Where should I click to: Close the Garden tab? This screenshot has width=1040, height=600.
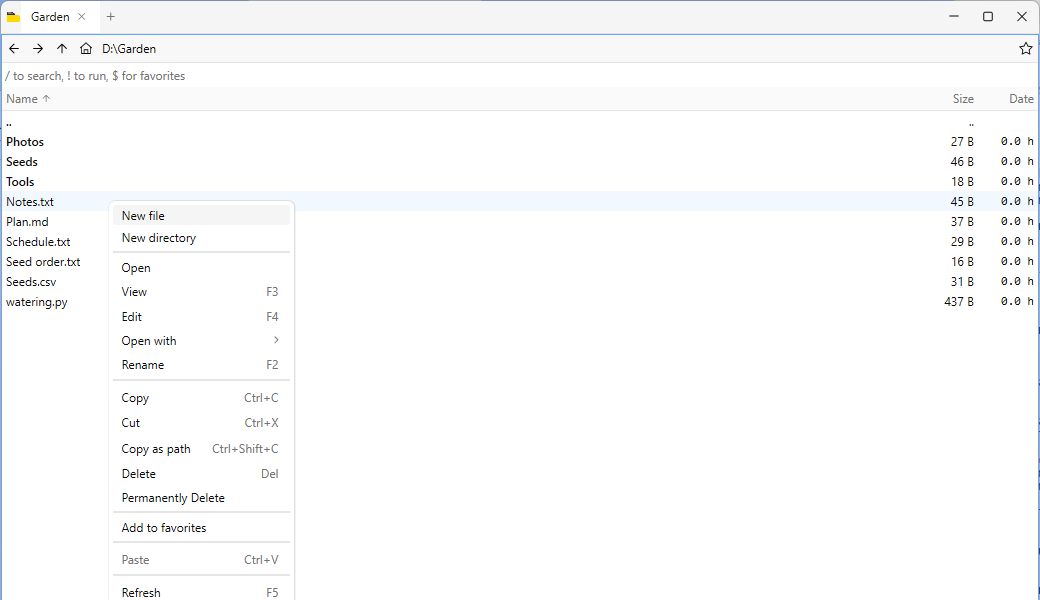(x=82, y=17)
